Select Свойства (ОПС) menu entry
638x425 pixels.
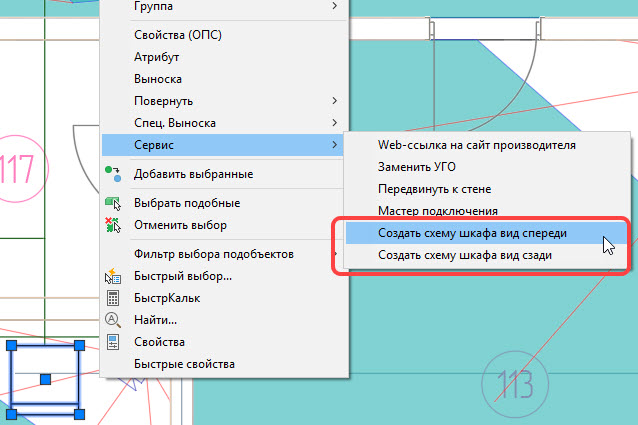223,35
